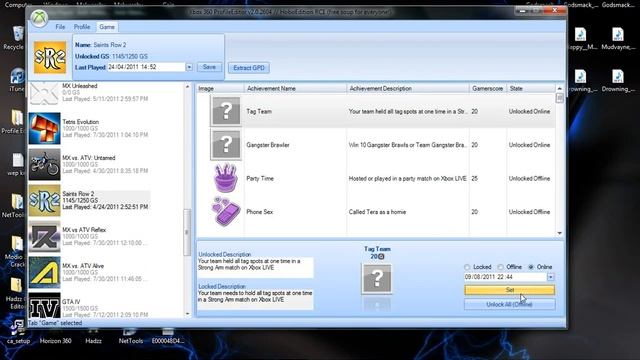The image size is (640, 360).
Task: Click Tetris Evolution title in game list
Action: click(x=80, y=122)
